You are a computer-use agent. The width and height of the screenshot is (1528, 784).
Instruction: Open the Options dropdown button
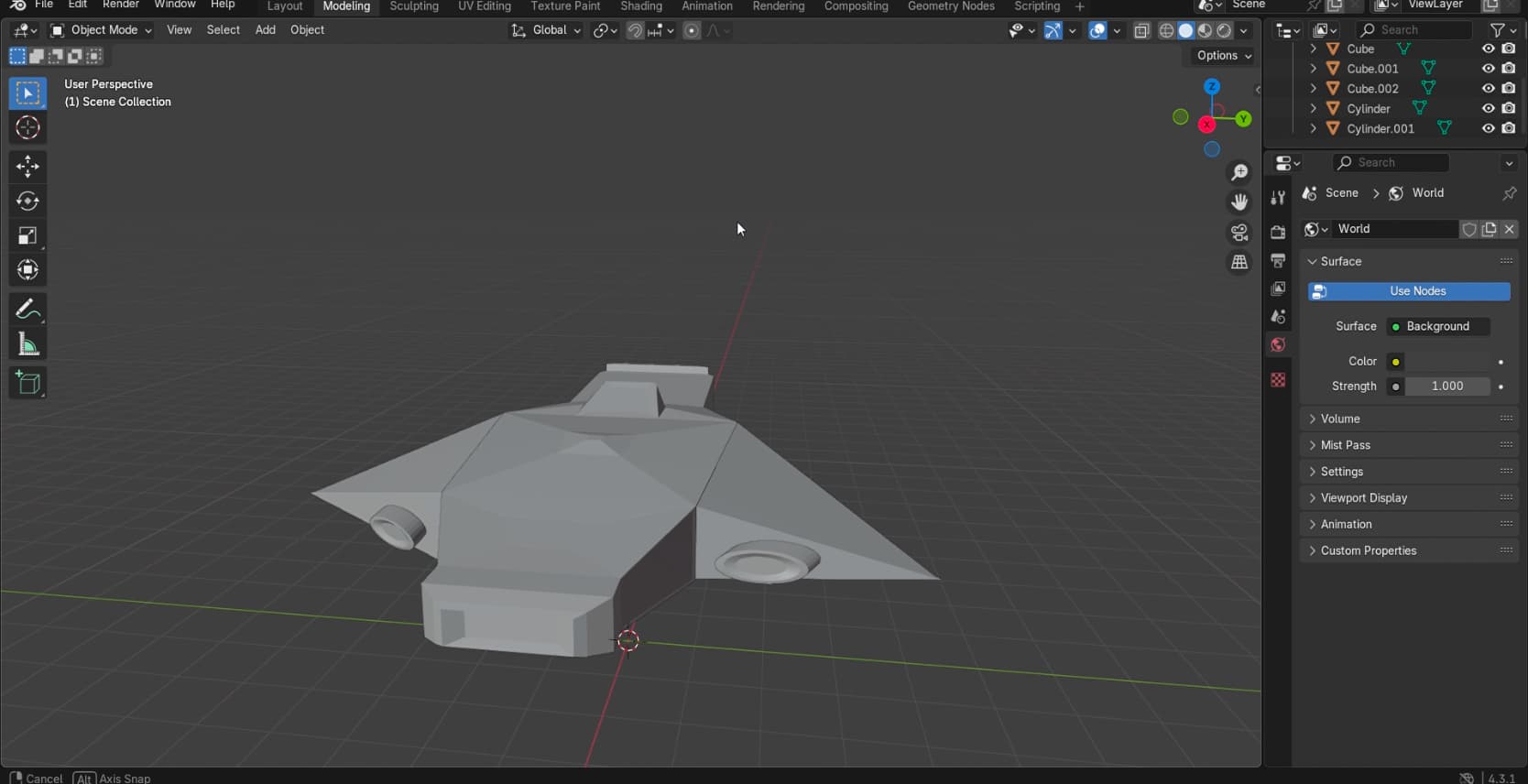1223,56
